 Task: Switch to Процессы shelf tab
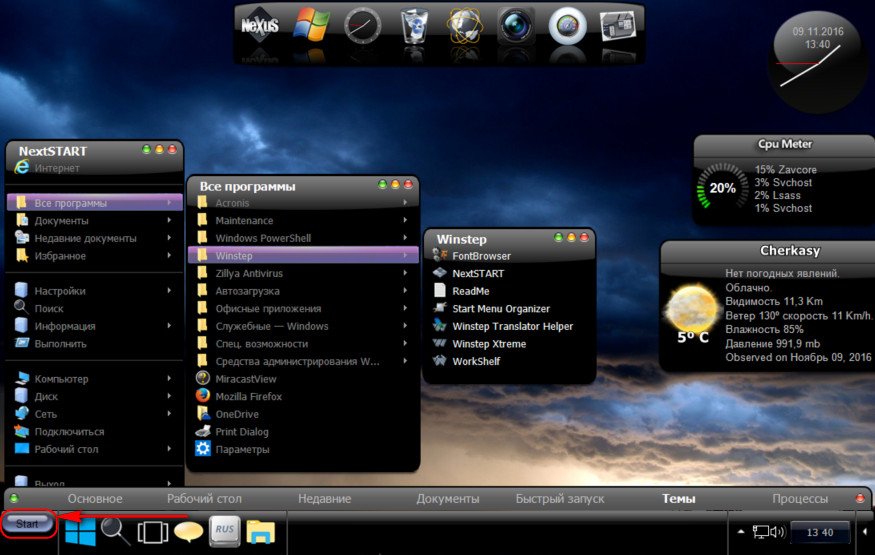(x=800, y=499)
